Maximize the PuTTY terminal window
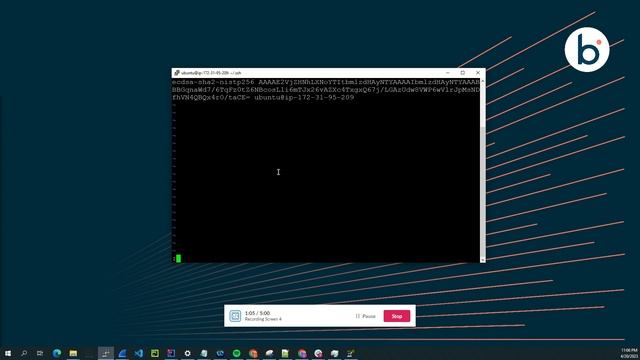The width and height of the screenshot is (640, 360). coord(462,73)
